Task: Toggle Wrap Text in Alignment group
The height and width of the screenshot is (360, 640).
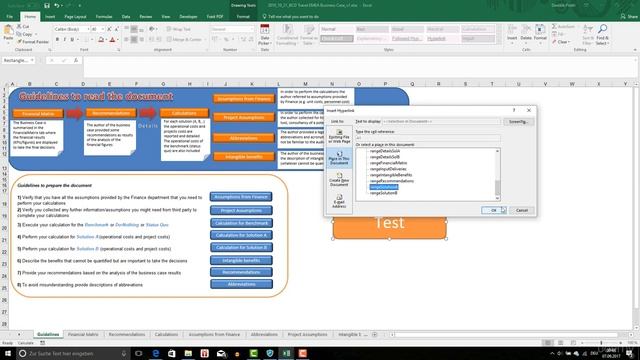Action: [x=178, y=29]
